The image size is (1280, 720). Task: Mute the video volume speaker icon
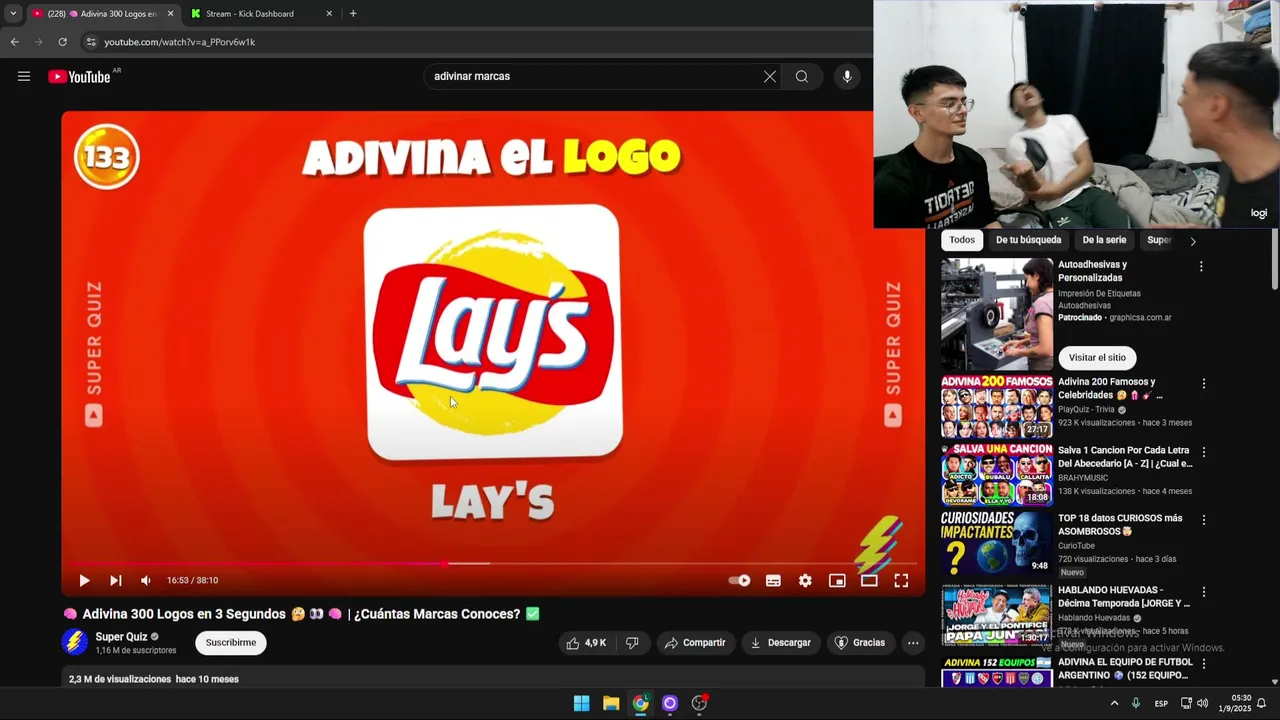coord(146,580)
